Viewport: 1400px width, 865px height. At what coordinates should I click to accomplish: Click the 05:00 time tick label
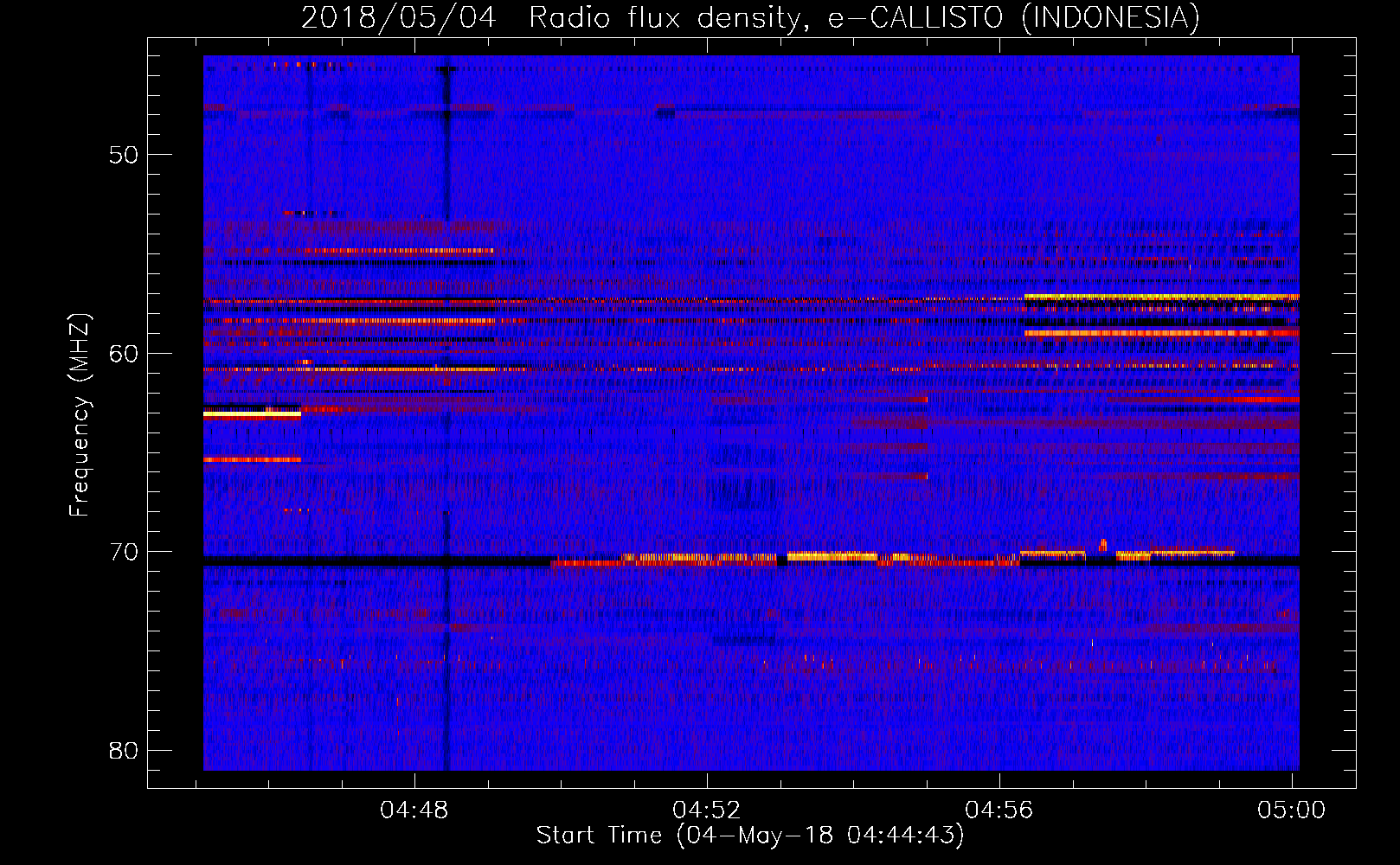coord(1292,811)
